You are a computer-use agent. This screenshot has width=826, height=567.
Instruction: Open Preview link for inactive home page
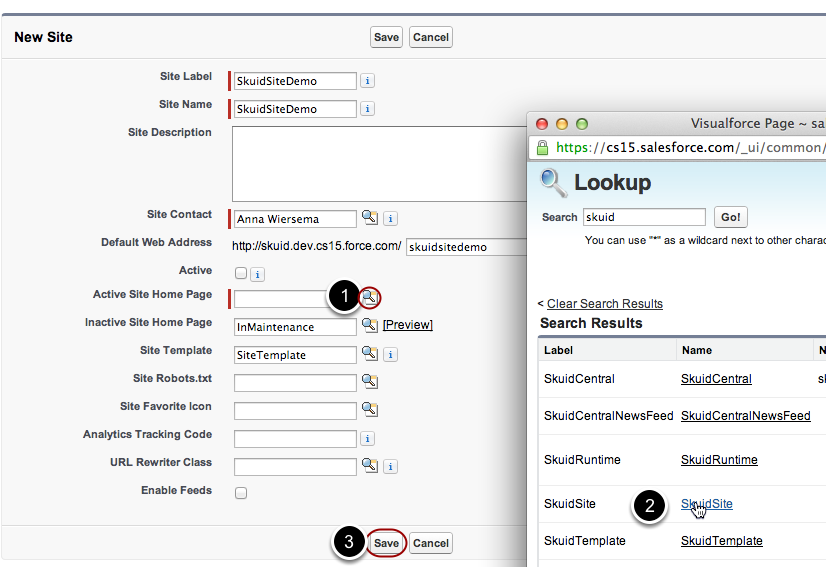408,326
